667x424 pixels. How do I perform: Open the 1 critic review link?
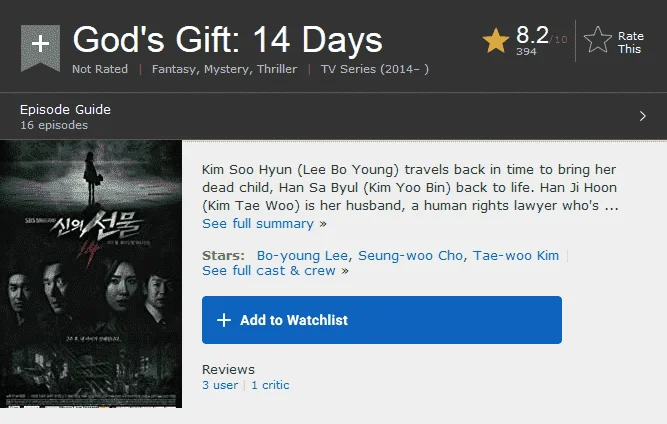(x=270, y=385)
